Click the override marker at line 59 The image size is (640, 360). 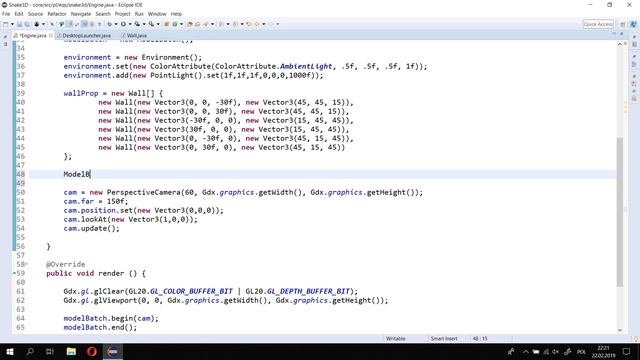[14, 273]
